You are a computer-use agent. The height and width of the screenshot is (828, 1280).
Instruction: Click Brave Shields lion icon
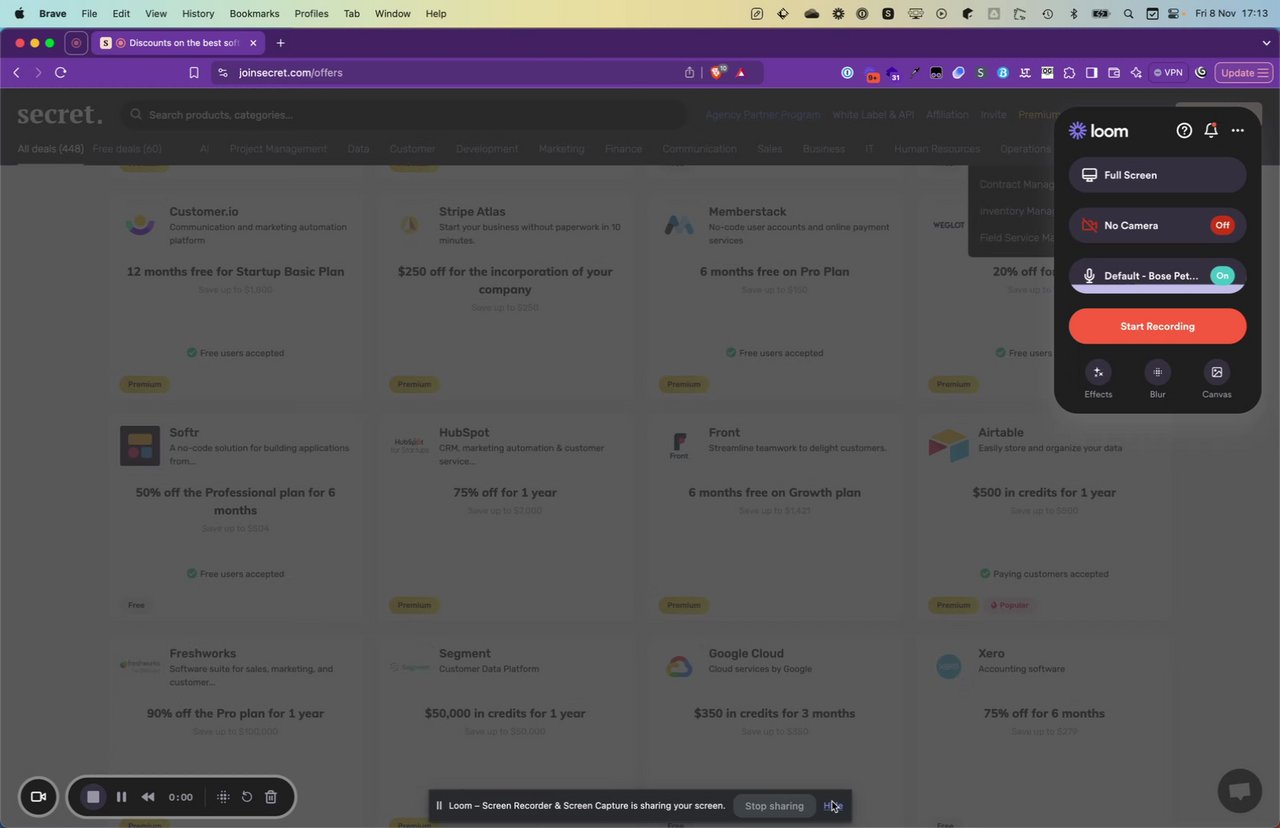pos(717,72)
